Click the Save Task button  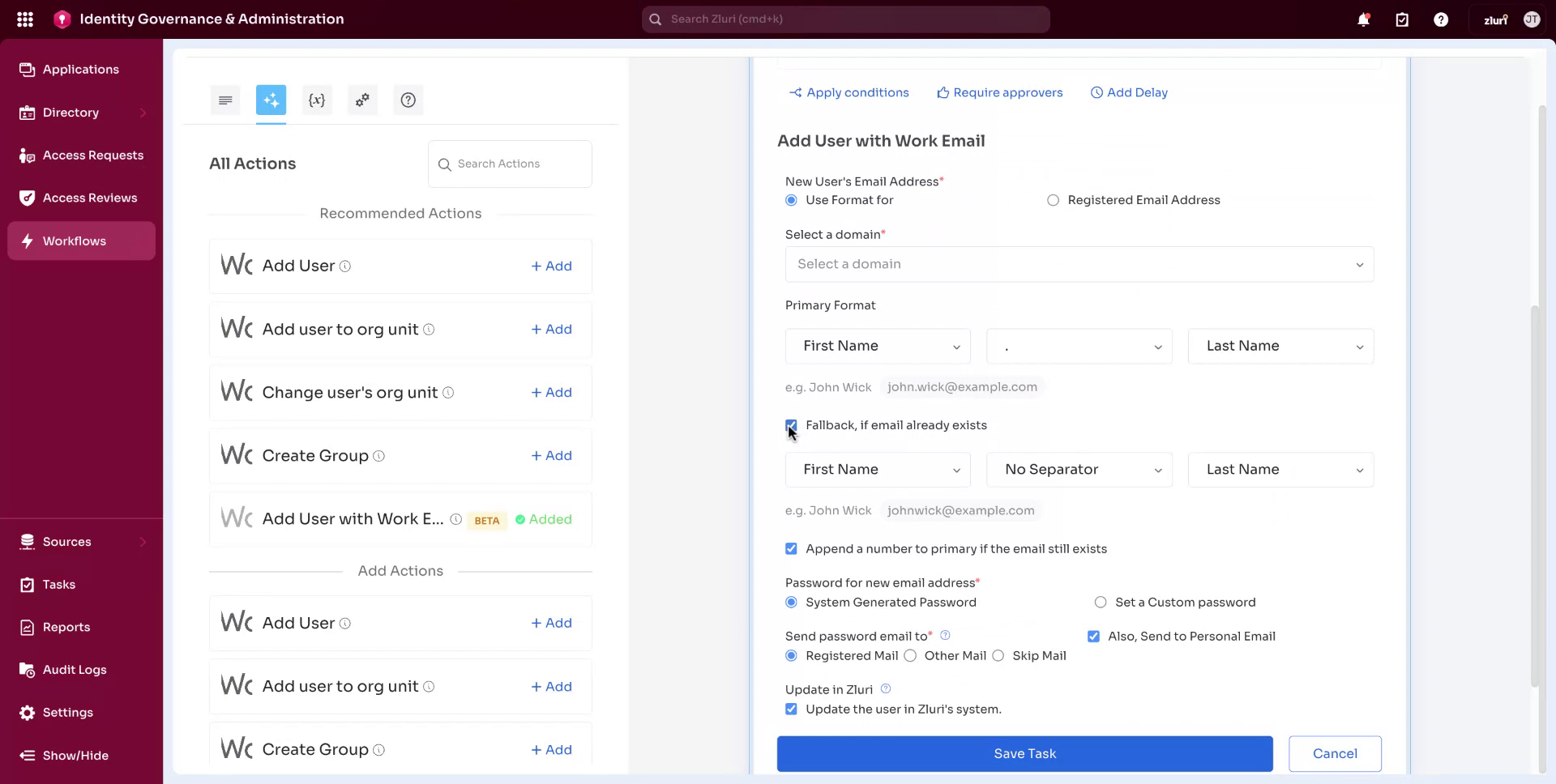coord(1024,753)
